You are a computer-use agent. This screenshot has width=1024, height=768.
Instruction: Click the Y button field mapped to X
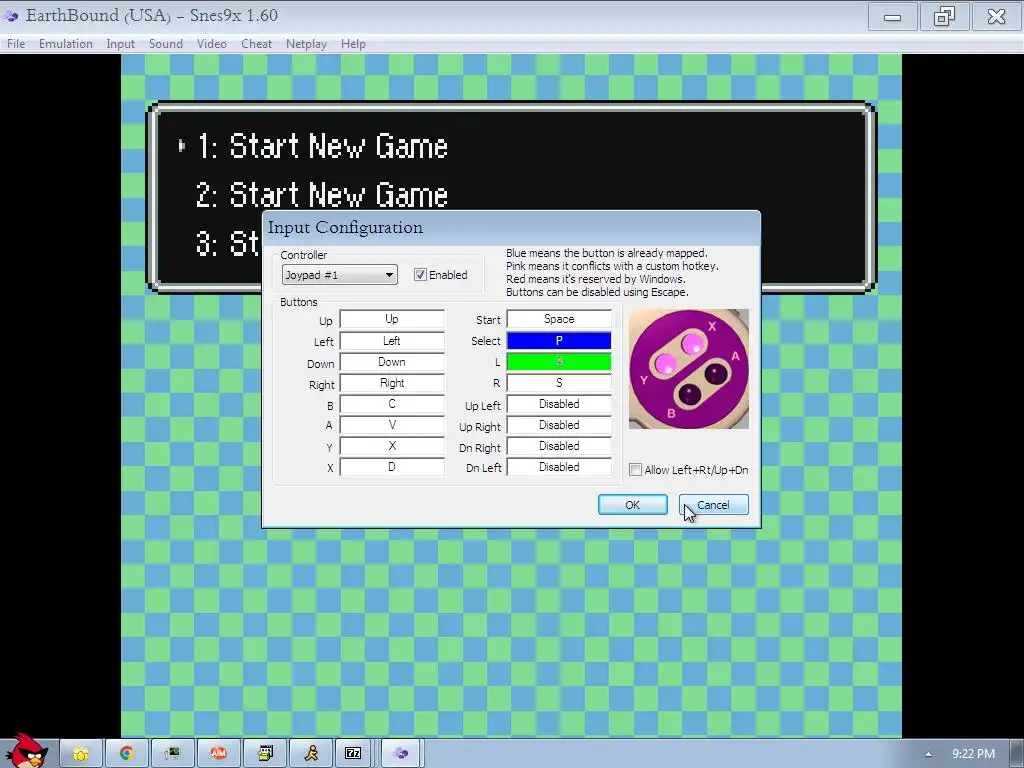[392, 446]
